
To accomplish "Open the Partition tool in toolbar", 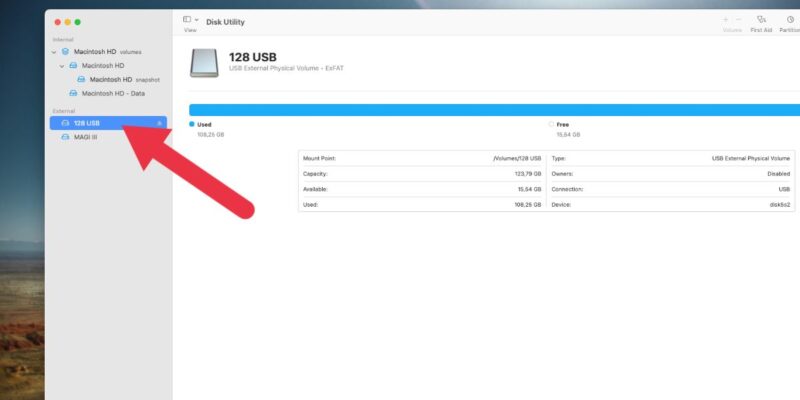I will [x=790, y=23].
